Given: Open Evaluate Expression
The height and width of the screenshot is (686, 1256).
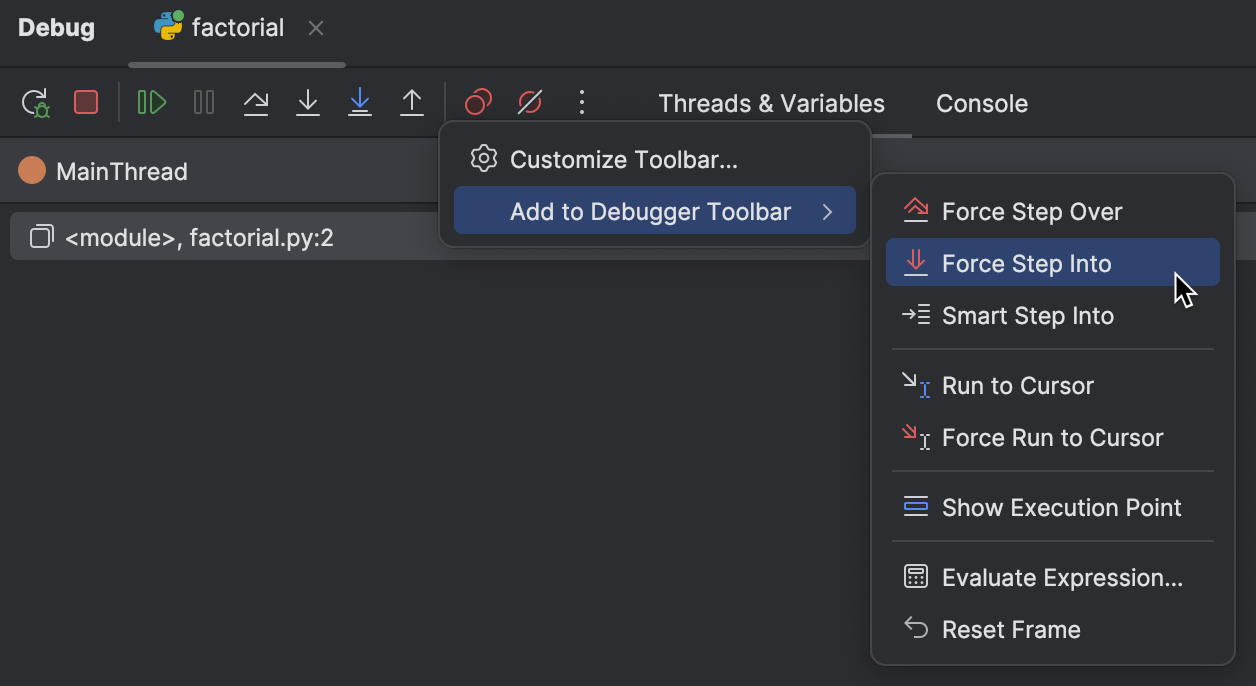Looking at the screenshot, I should [x=1060, y=577].
